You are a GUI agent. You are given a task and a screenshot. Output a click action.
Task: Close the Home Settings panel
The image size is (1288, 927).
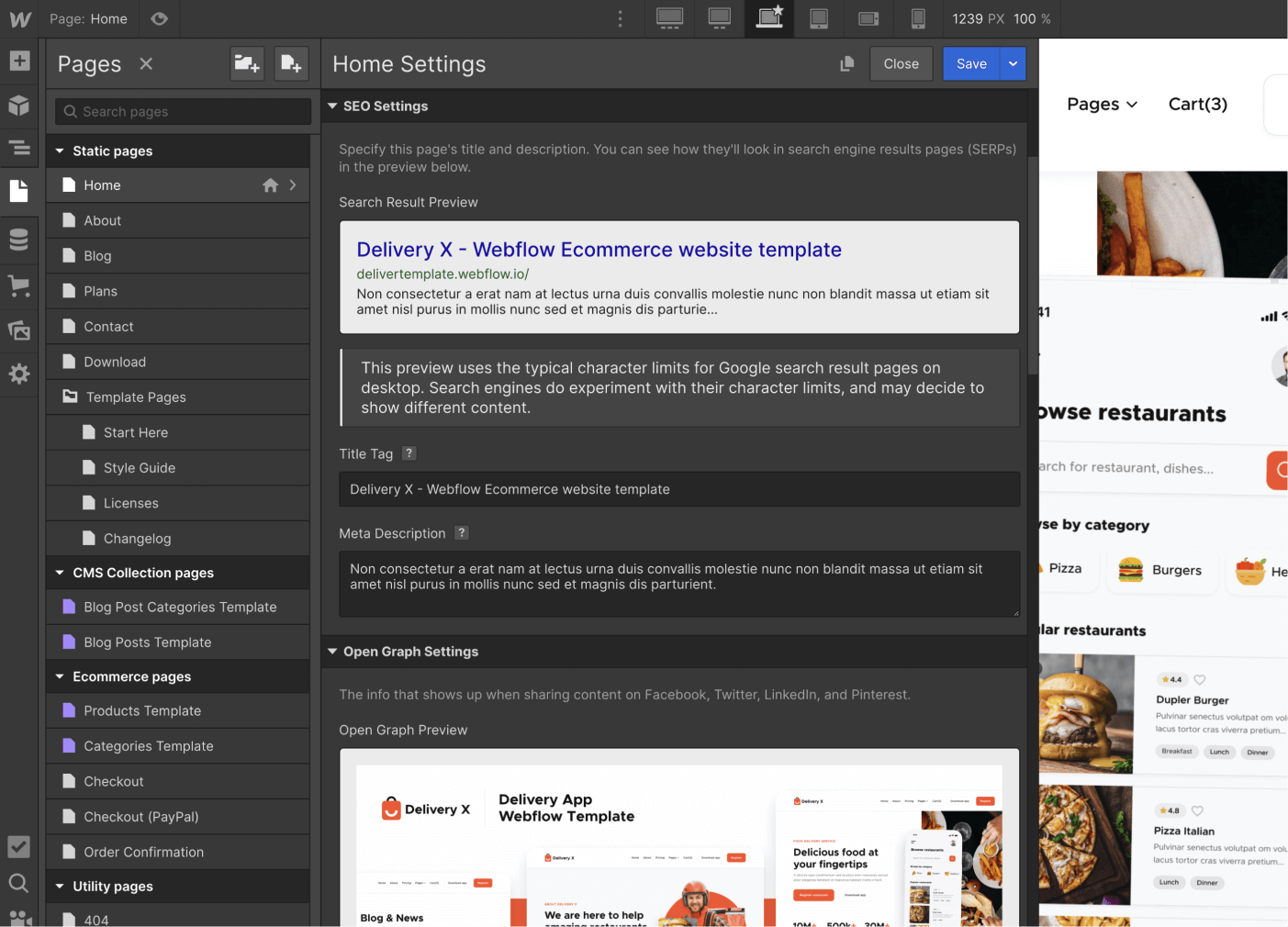click(x=901, y=63)
